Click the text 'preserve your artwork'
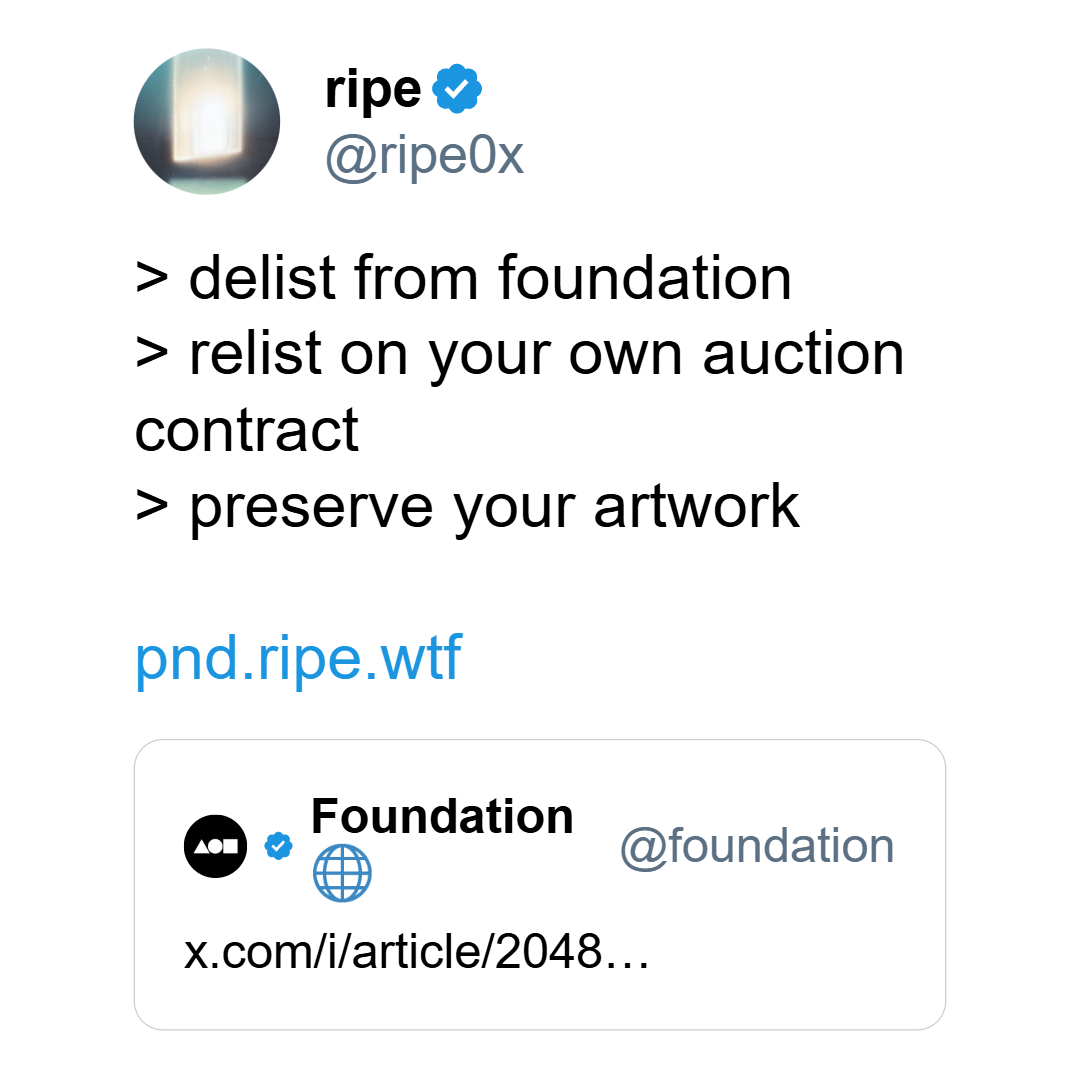1080x1080 pixels. [495, 508]
